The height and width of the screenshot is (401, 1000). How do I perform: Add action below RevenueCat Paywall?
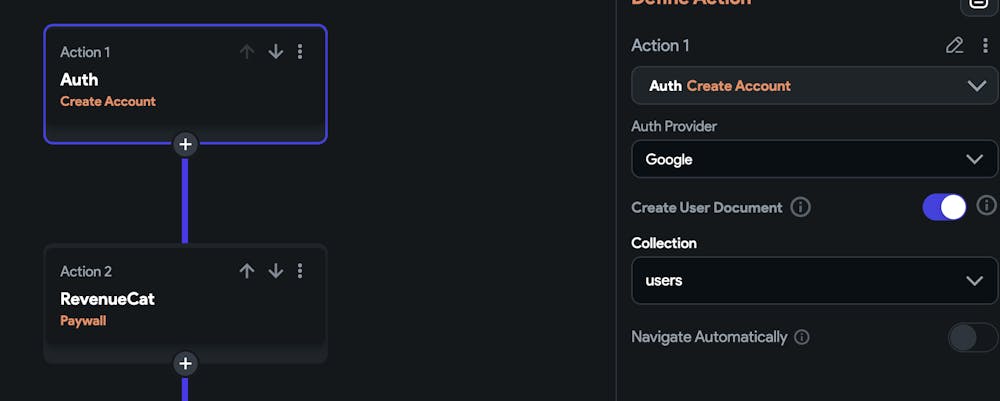pyautogui.click(x=185, y=363)
